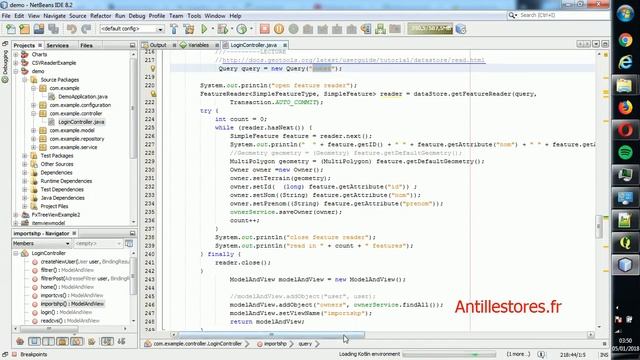Click the Windows Start orb
The width and height of the screenshot is (640, 360).
(625, 13)
